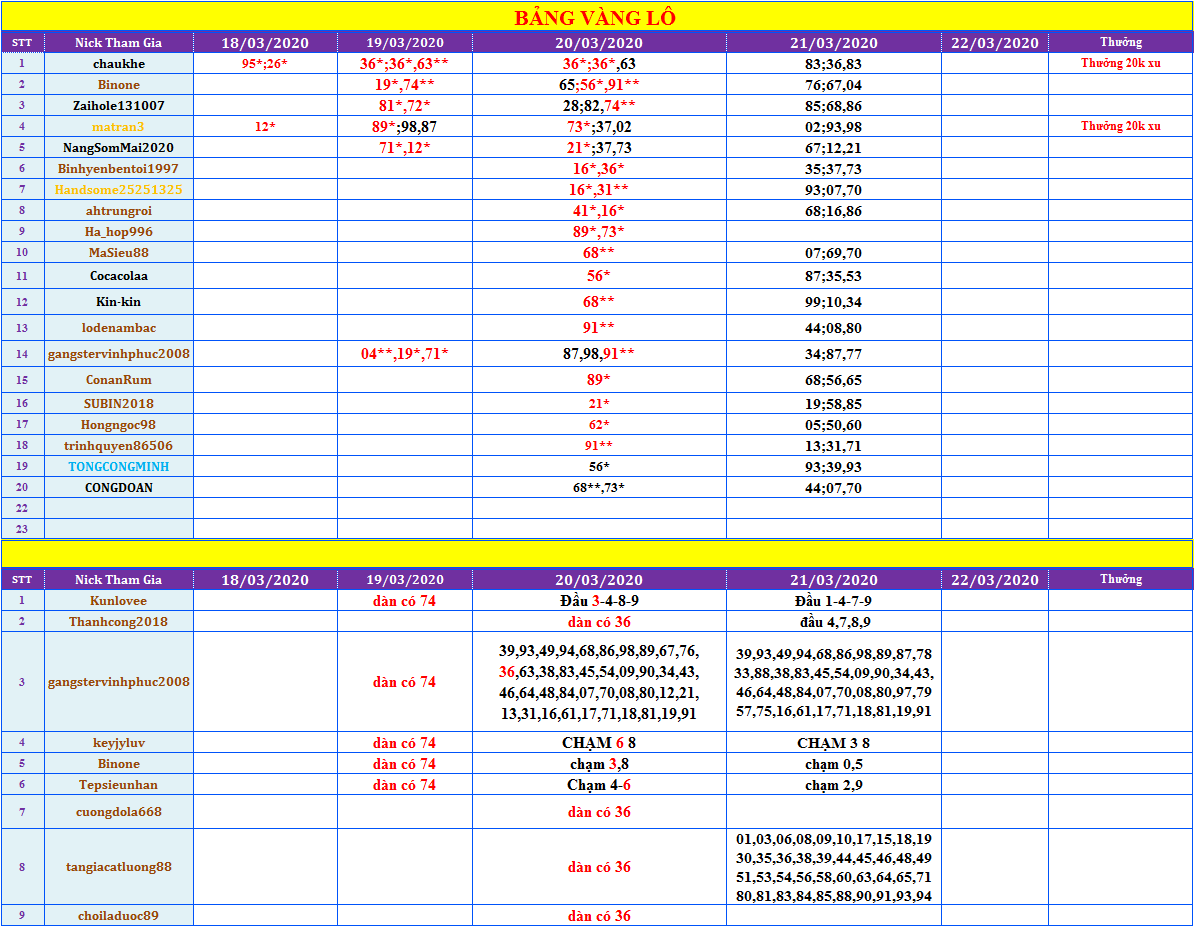Select the cell 'CONGDOAN'

tap(119, 487)
